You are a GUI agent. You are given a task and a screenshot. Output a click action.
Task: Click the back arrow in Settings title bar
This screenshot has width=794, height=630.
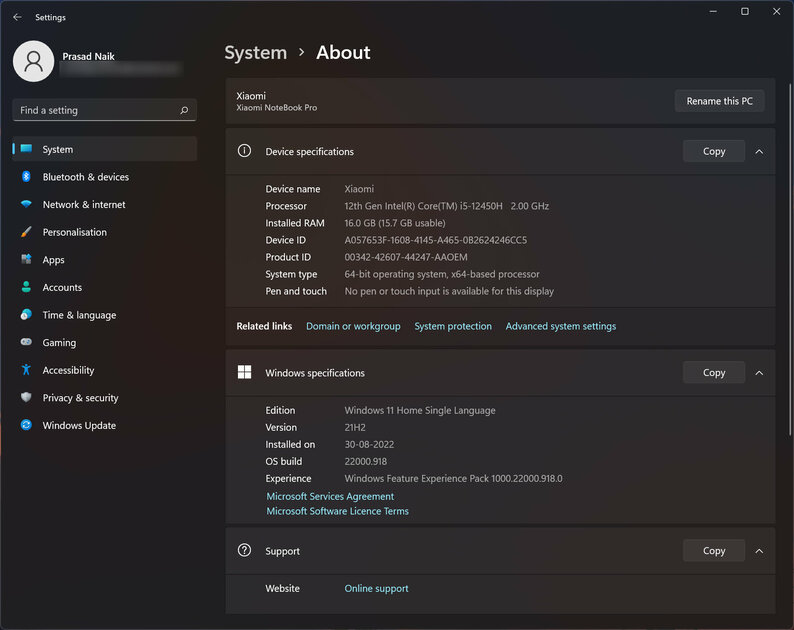click(17, 17)
